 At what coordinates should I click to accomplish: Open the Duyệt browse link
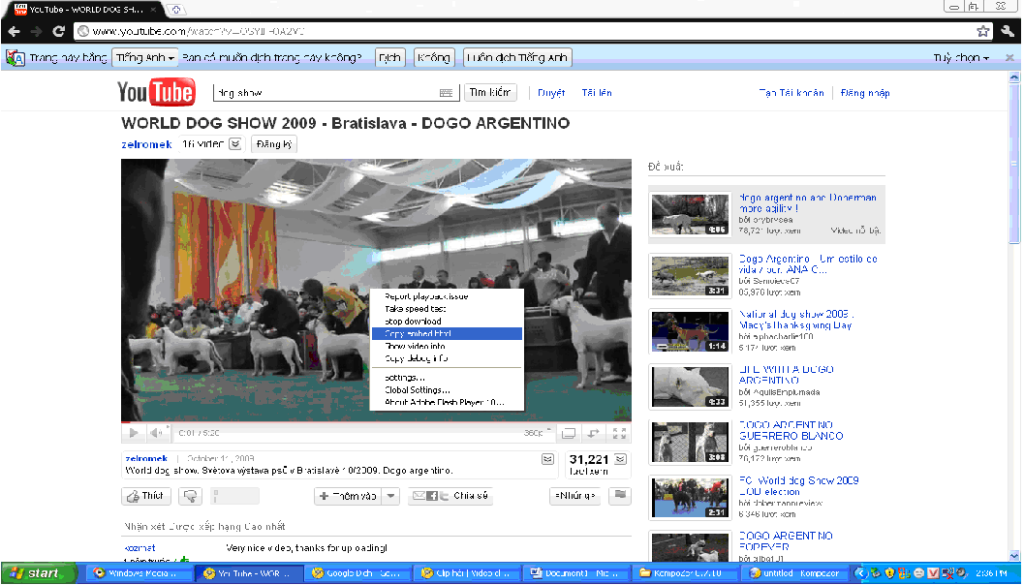tap(551, 93)
